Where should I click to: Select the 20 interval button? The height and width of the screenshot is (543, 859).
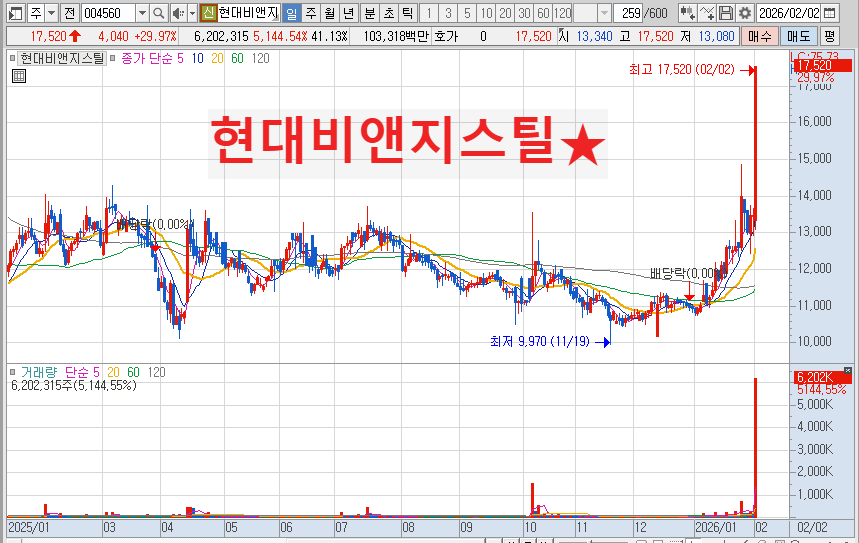(505, 13)
